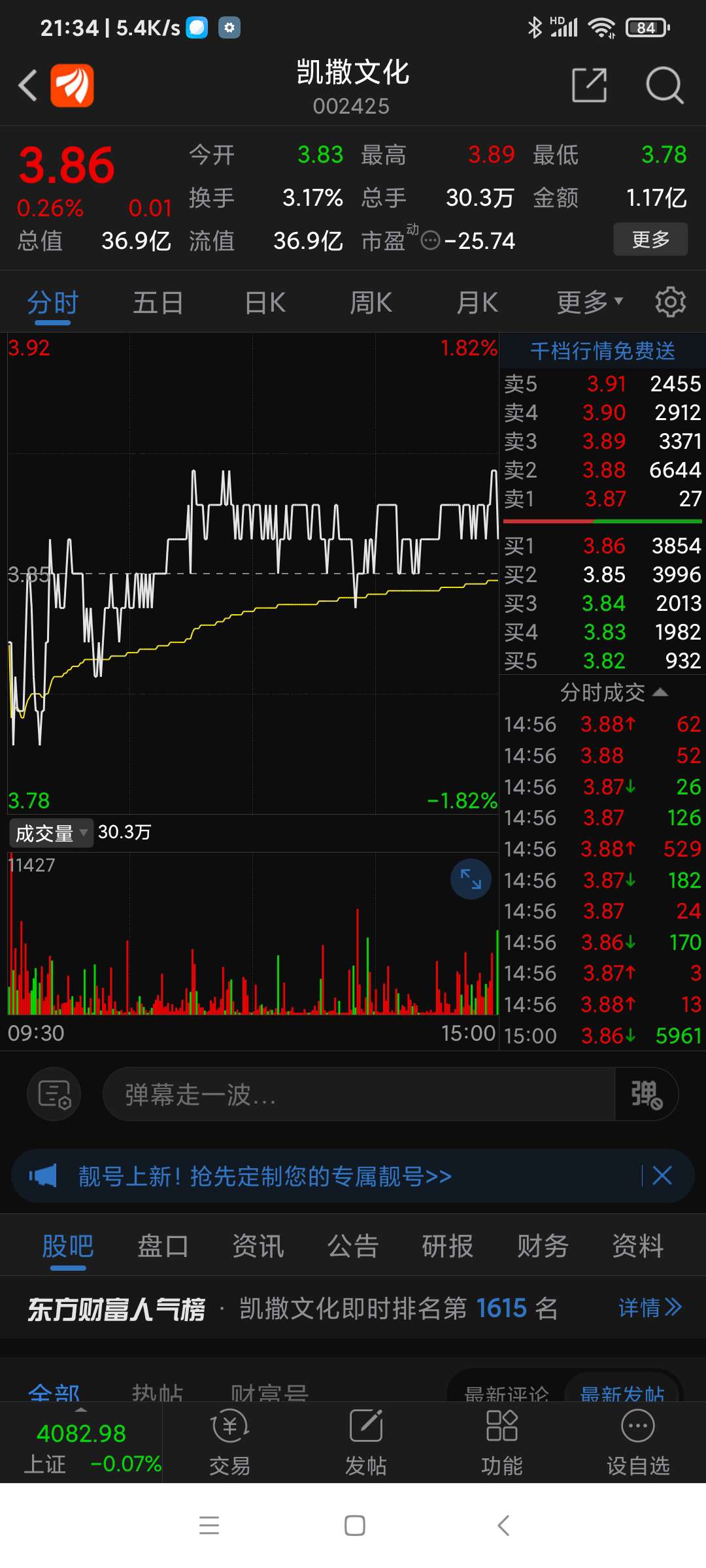
Task: Open the danmaku list settings icon
Action: pos(54,1094)
